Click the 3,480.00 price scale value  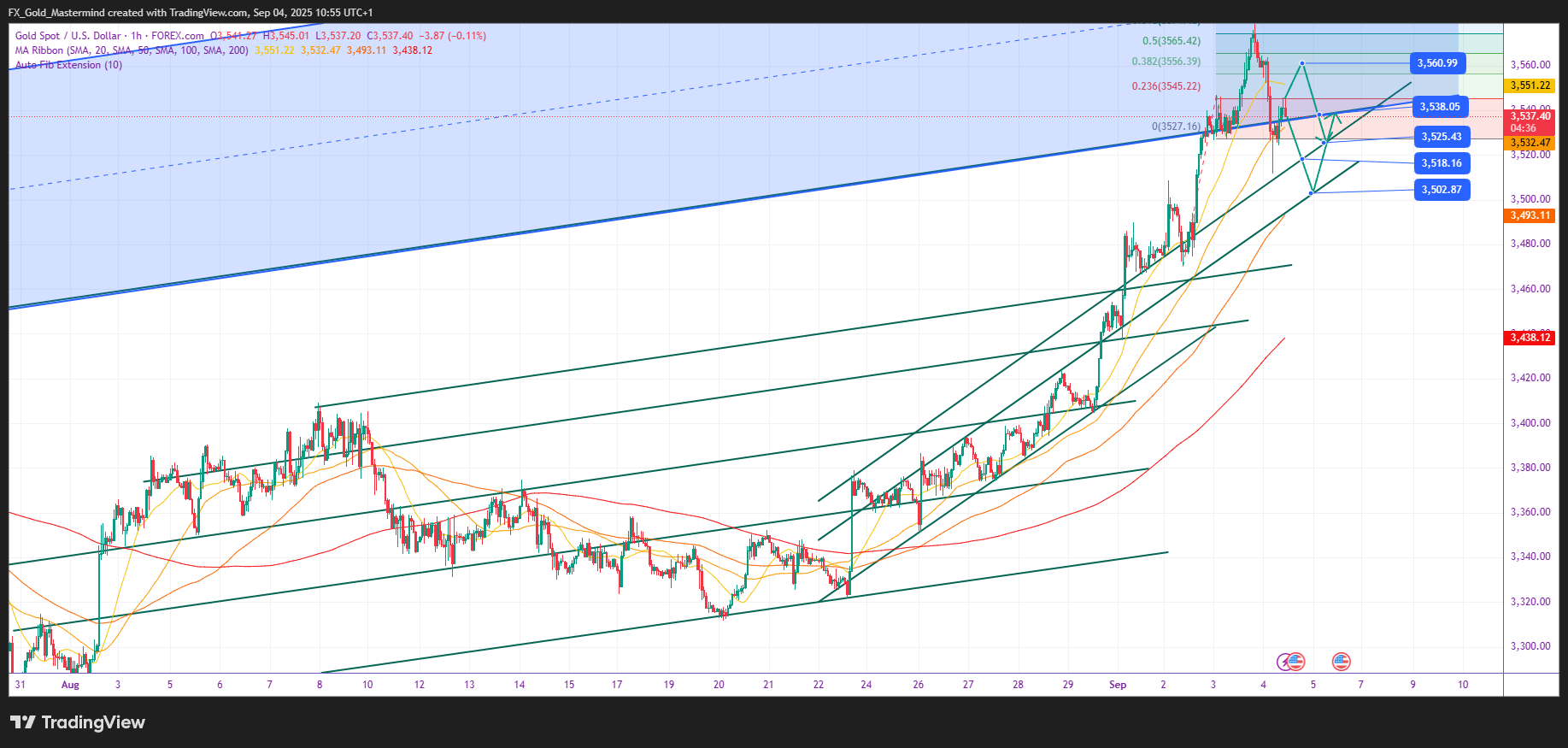point(1530,244)
